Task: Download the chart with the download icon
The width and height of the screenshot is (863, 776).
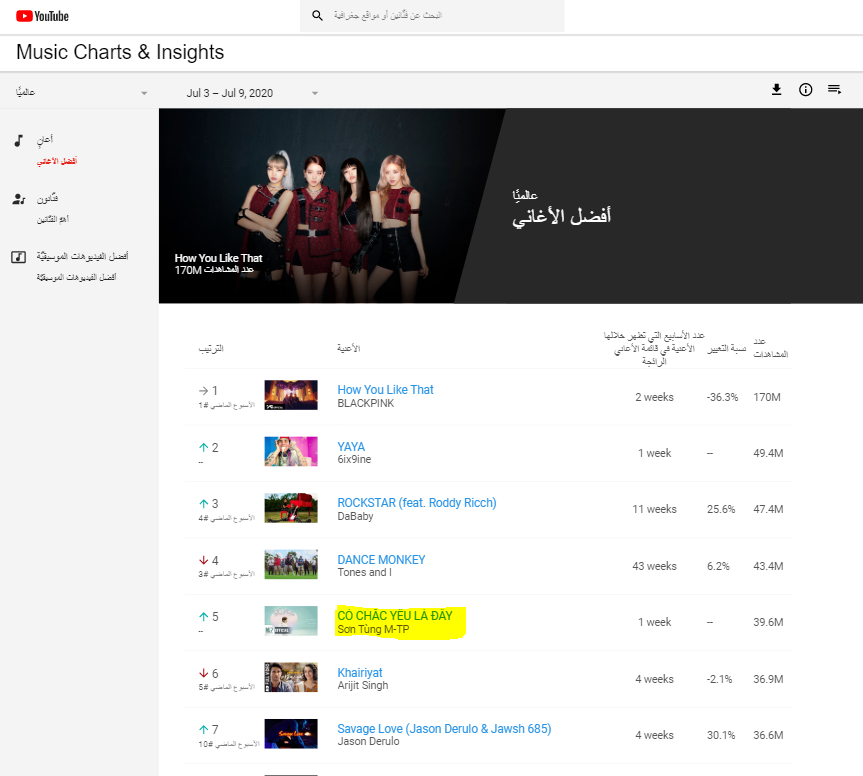Action: coord(776,90)
